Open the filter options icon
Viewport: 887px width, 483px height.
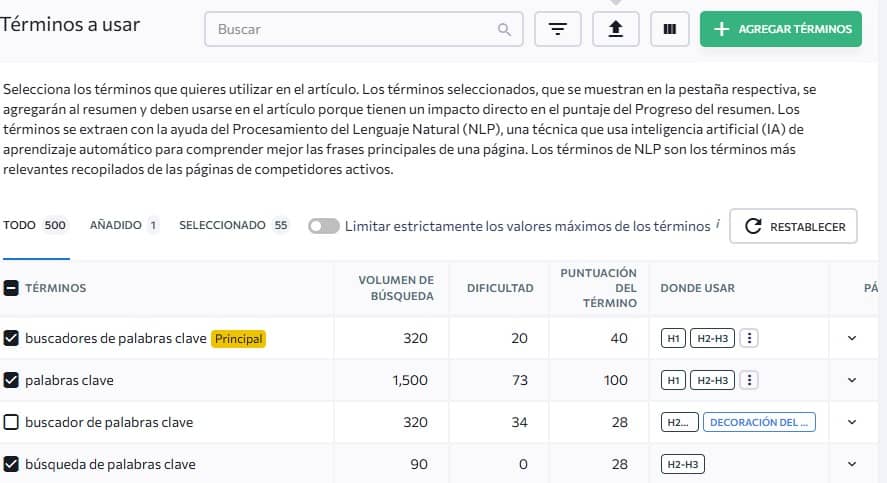tap(558, 29)
